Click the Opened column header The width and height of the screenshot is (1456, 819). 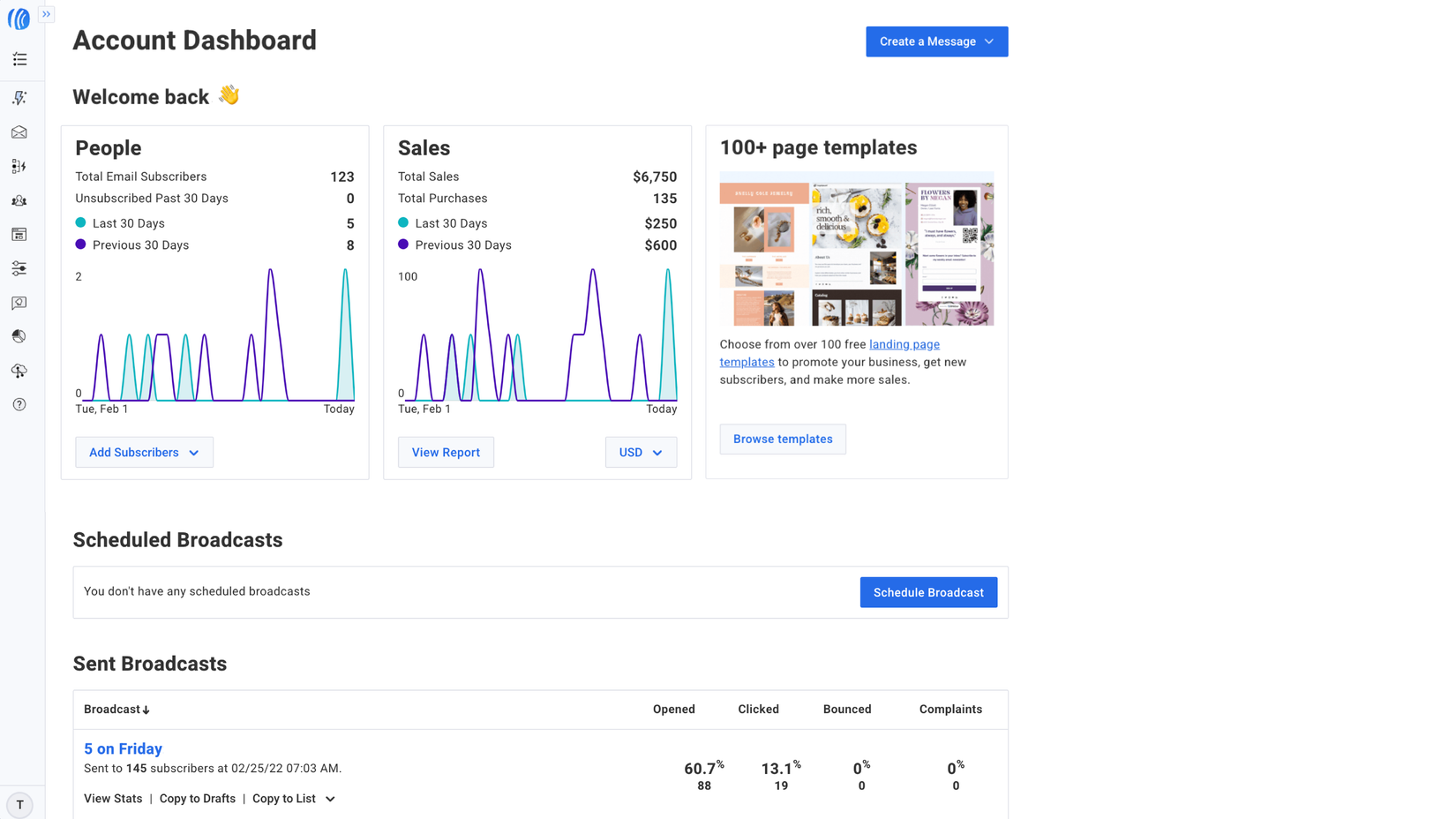(x=674, y=710)
